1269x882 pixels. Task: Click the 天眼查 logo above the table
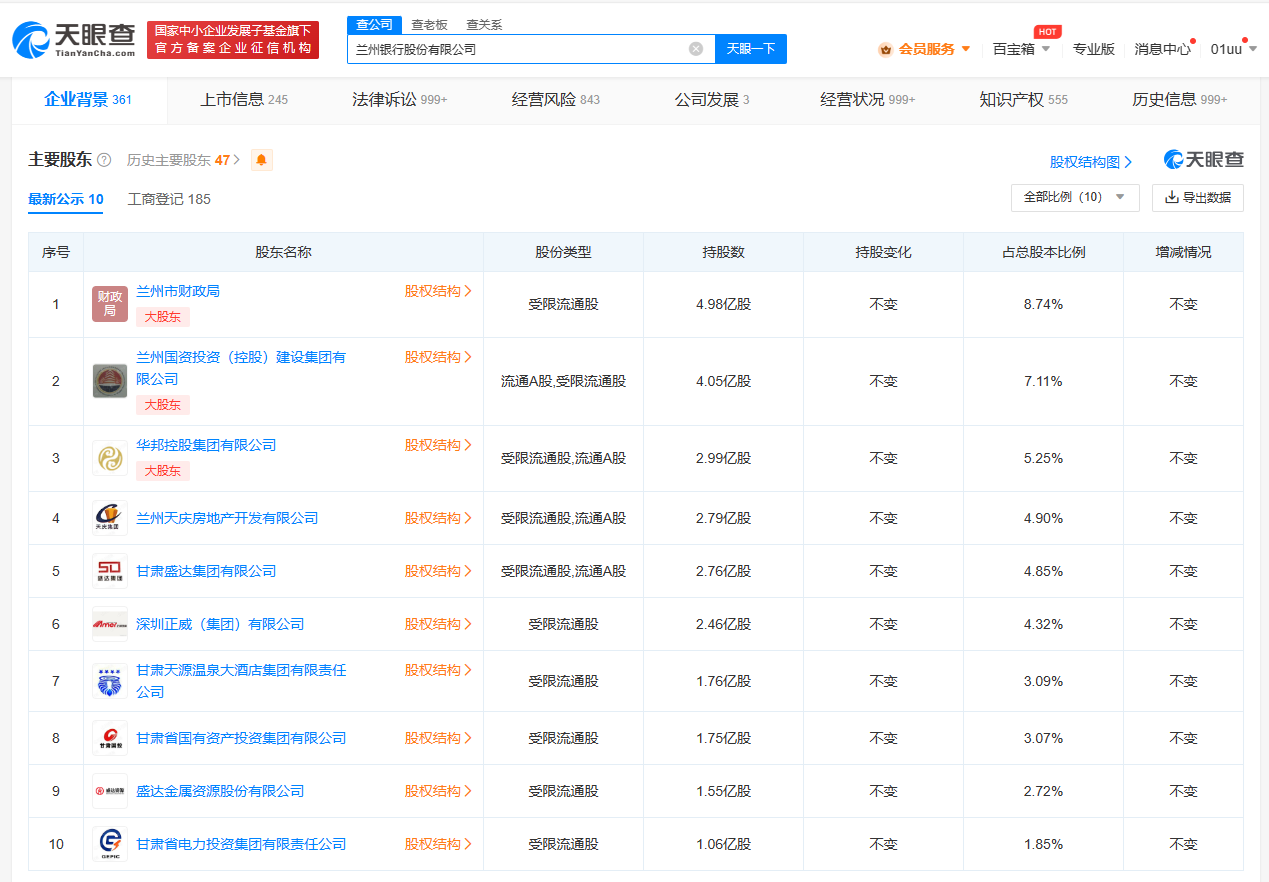[1202, 159]
